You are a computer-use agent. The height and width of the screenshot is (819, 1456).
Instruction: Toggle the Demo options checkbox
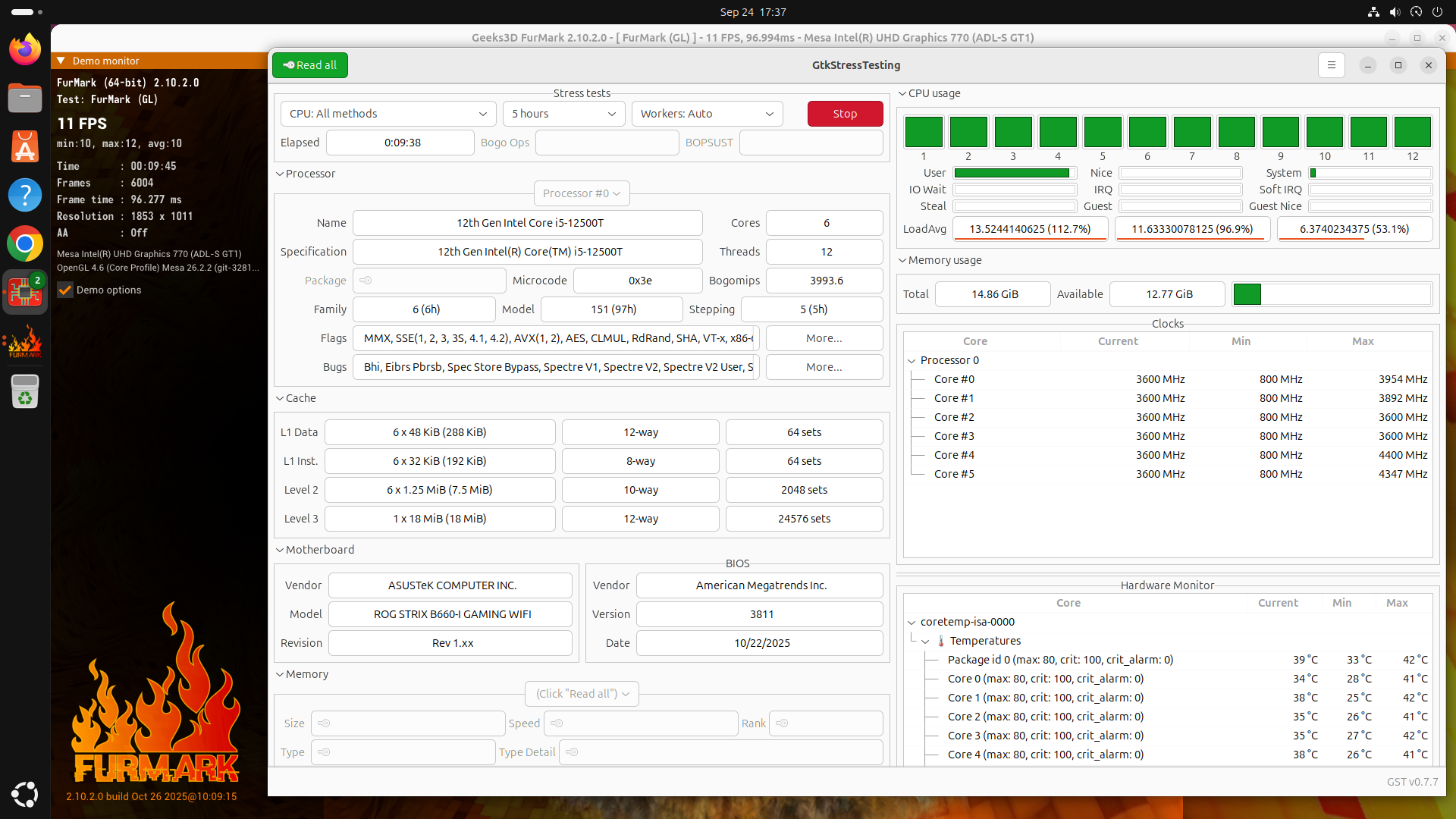pyautogui.click(x=65, y=290)
